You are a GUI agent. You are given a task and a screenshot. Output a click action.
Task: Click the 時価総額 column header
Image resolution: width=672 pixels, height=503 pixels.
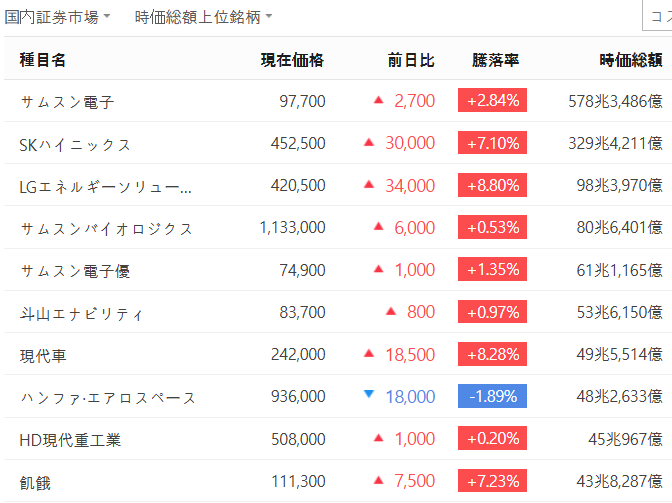pos(630,60)
